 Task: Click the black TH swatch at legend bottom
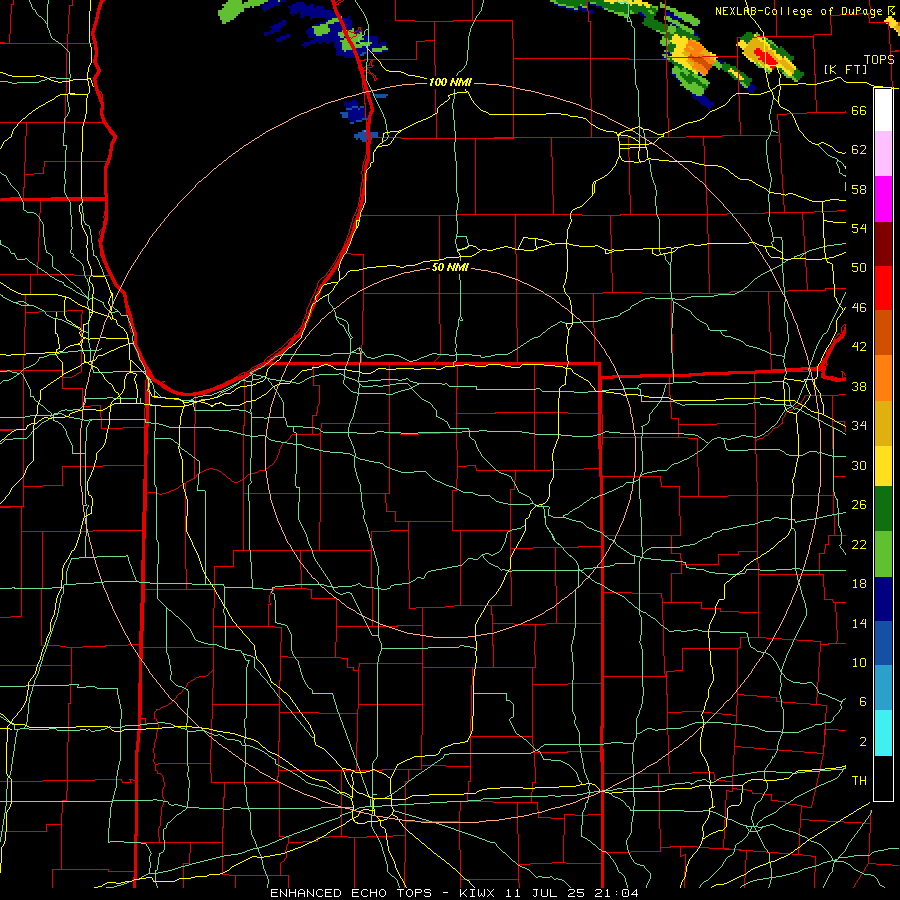click(x=883, y=778)
